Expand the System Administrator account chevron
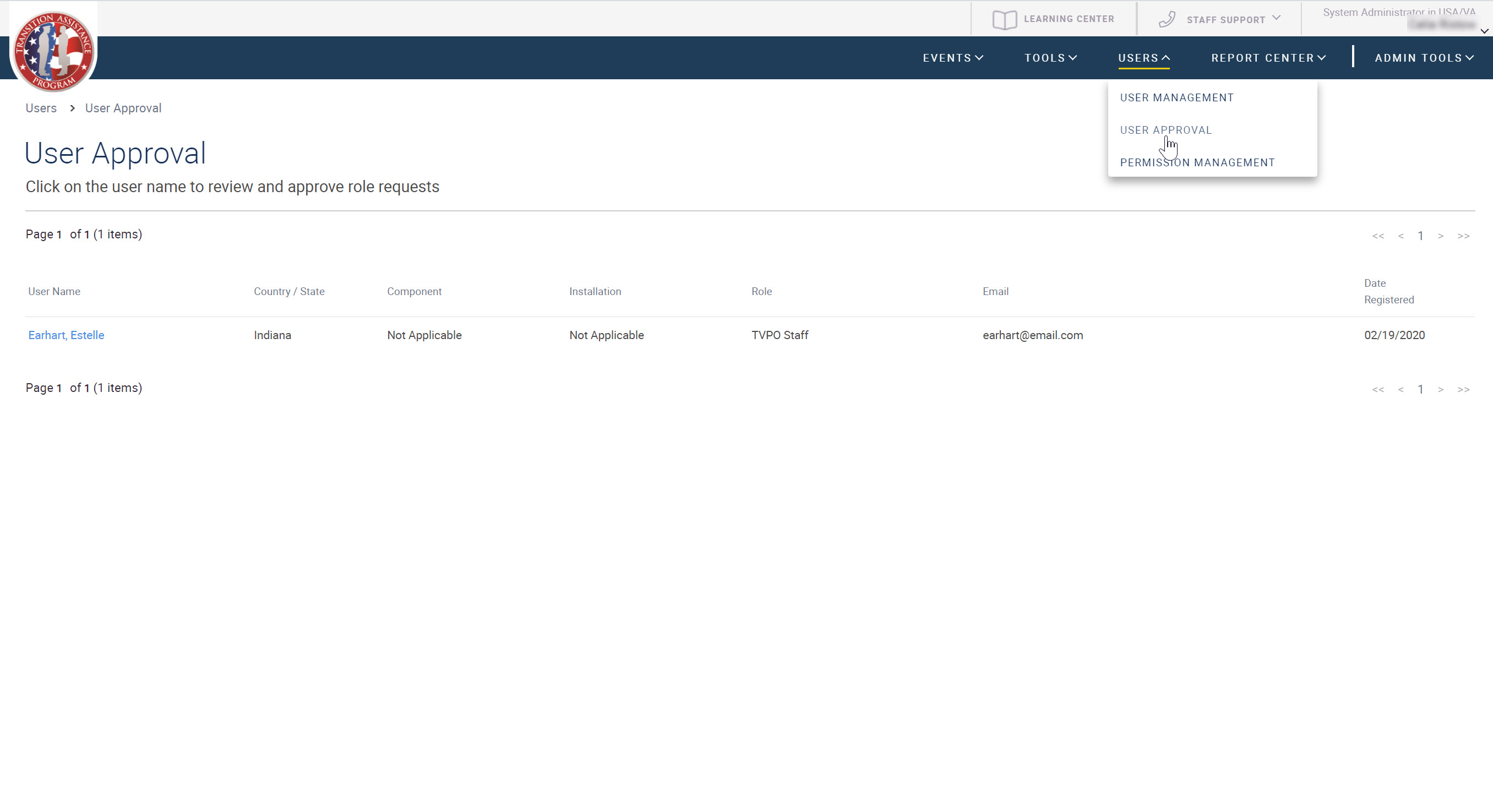 (x=1484, y=31)
